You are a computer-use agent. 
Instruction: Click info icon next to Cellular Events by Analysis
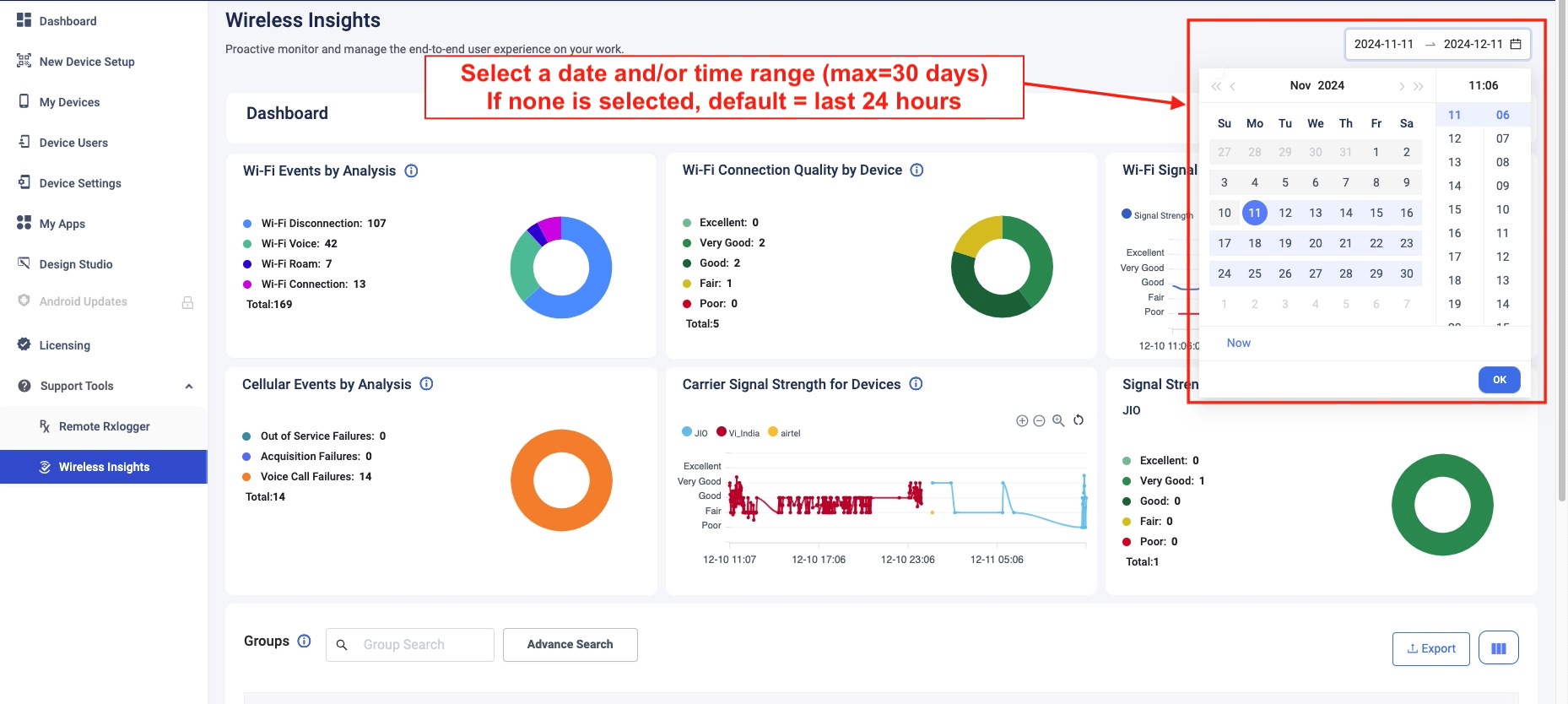[x=426, y=384]
